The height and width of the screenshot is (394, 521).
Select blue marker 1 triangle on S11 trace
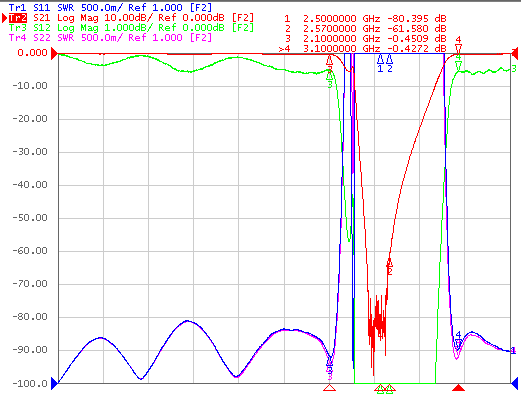click(380, 59)
